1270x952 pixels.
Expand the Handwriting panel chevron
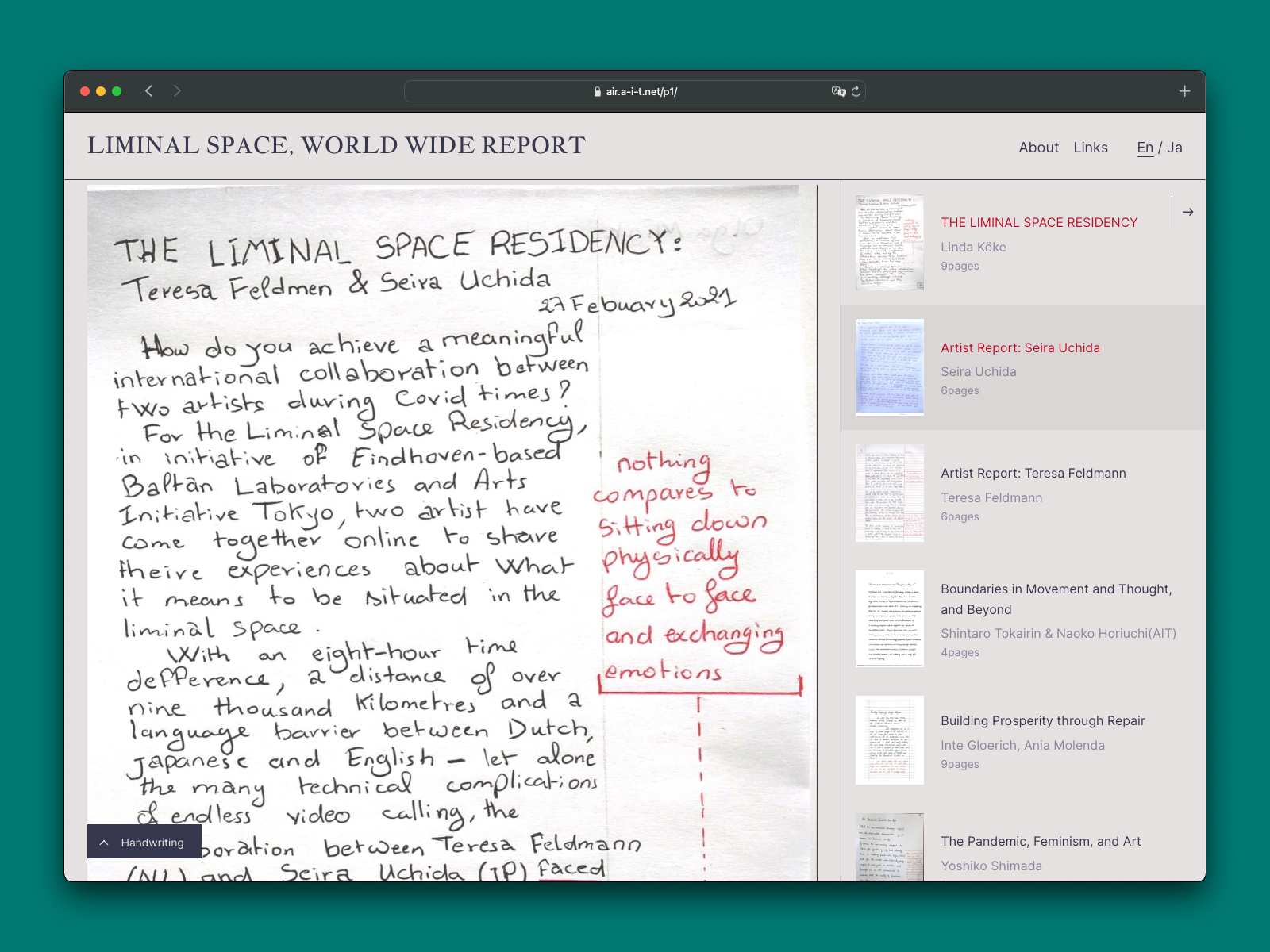(x=104, y=843)
